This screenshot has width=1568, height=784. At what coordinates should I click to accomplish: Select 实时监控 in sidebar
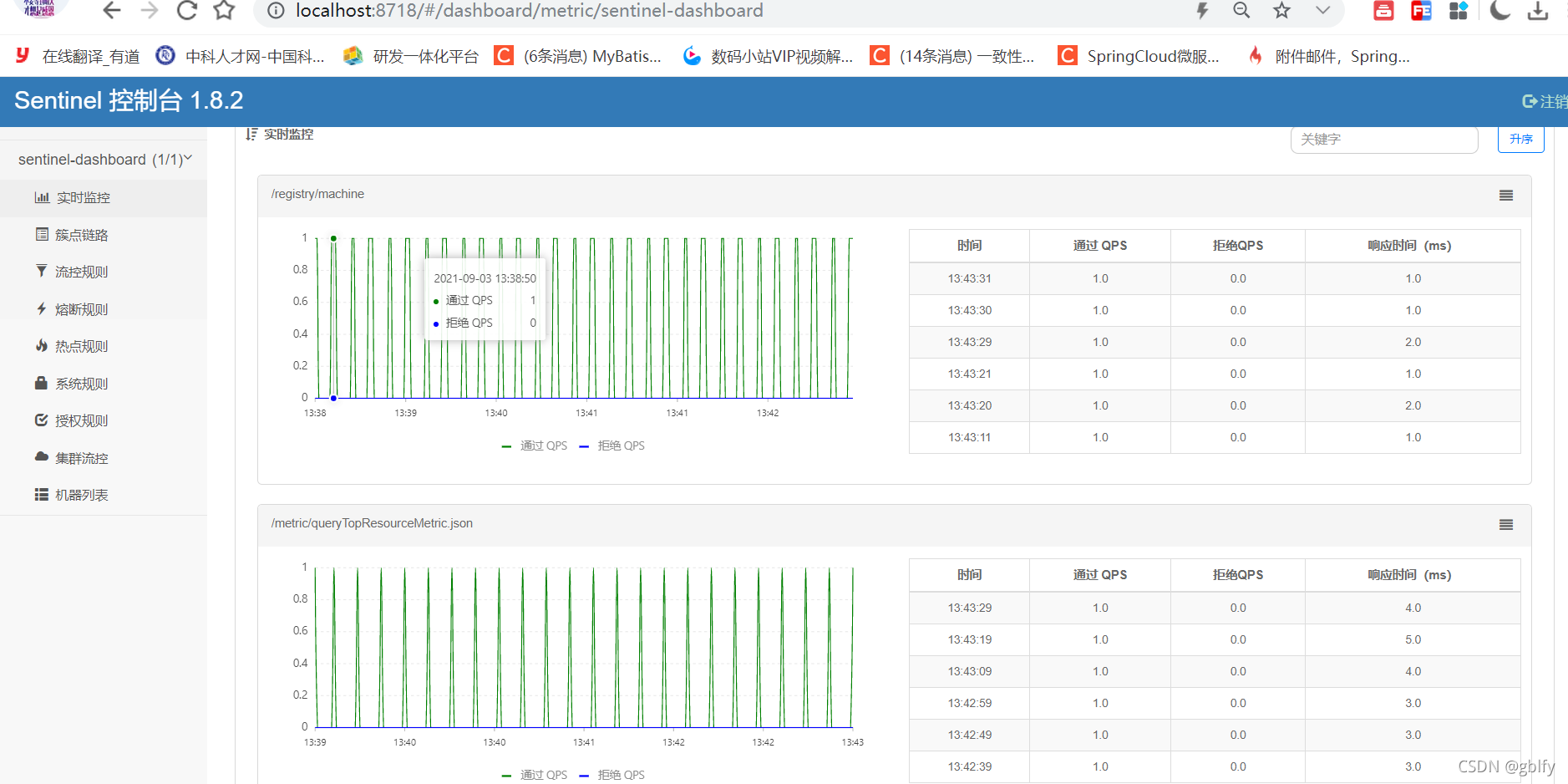(104, 198)
